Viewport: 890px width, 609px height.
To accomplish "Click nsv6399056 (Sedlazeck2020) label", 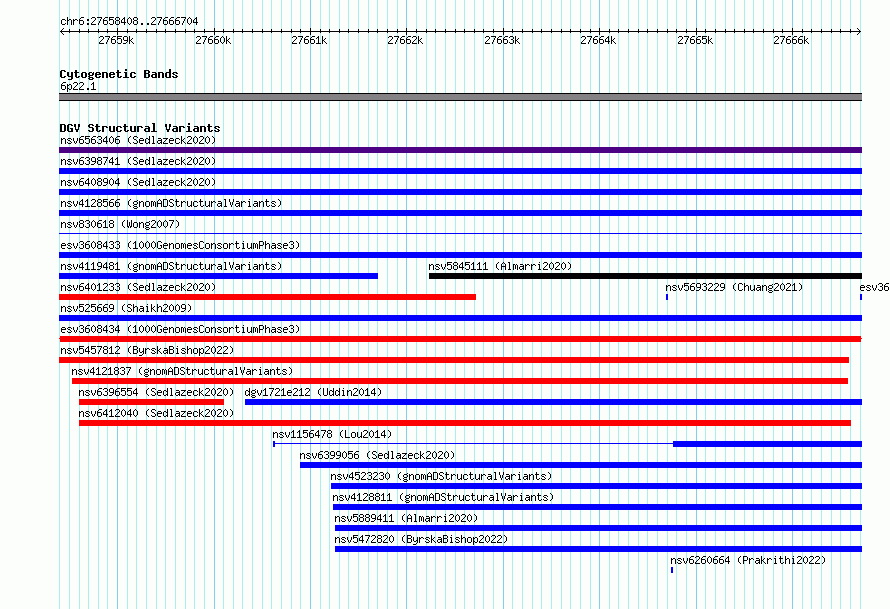I will point(377,455).
